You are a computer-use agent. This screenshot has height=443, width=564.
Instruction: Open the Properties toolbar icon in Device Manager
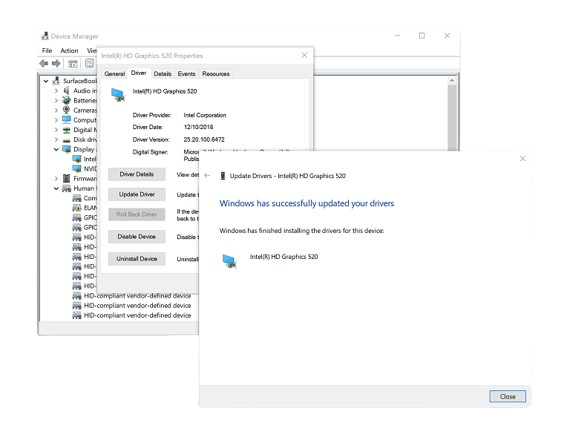coord(89,64)
